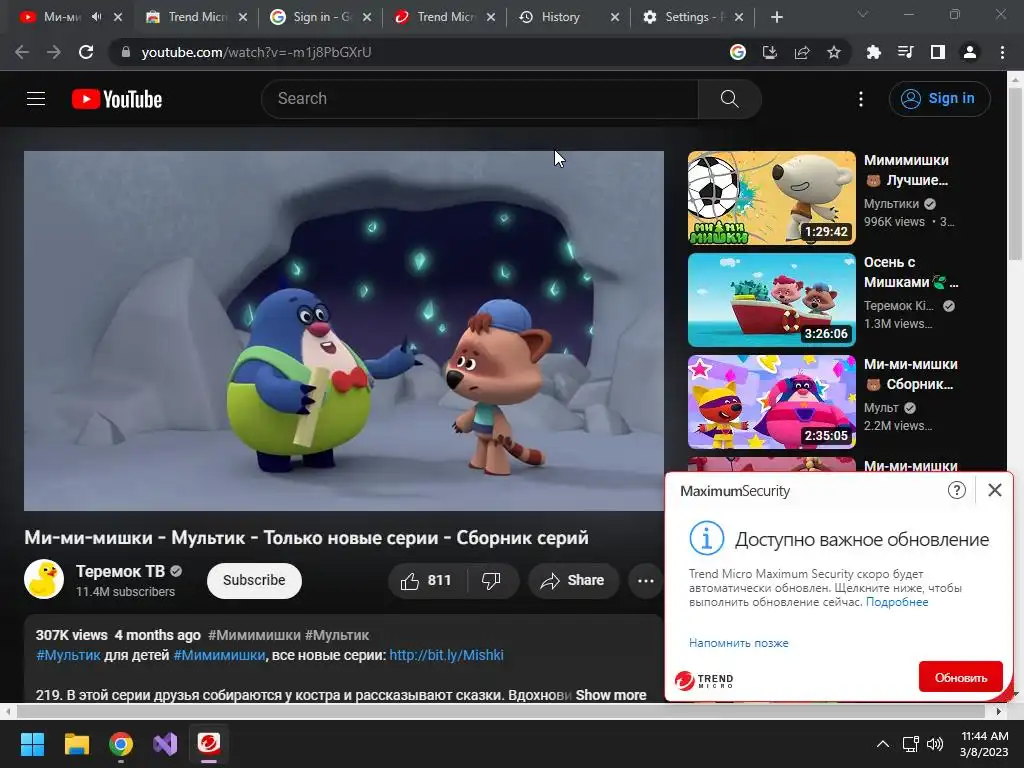The image size is (1024, 768).
Task: Go back to the previous page
Action: (x=22, y=52)
